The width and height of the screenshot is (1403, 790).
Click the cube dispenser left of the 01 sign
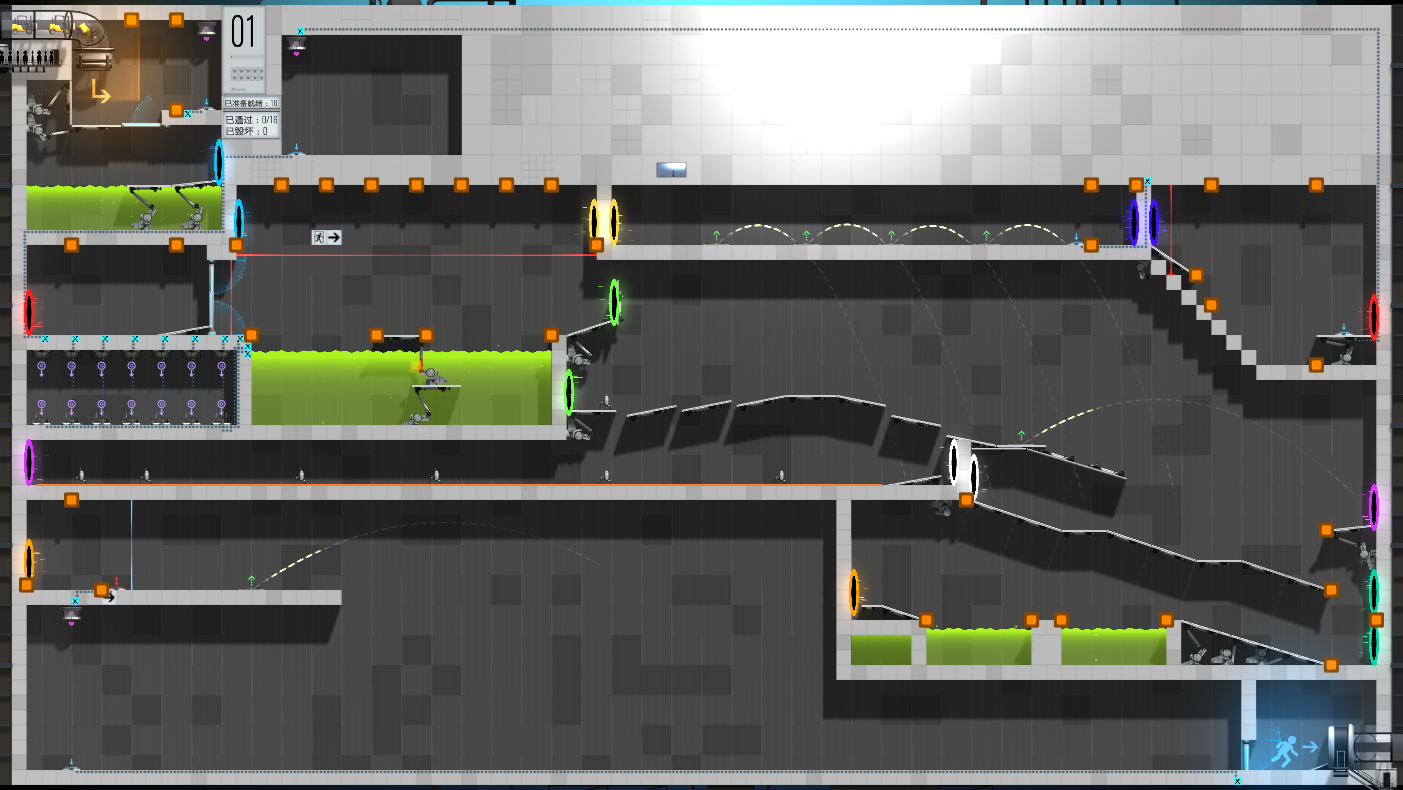pyautogui.click(x=207, y=31)
